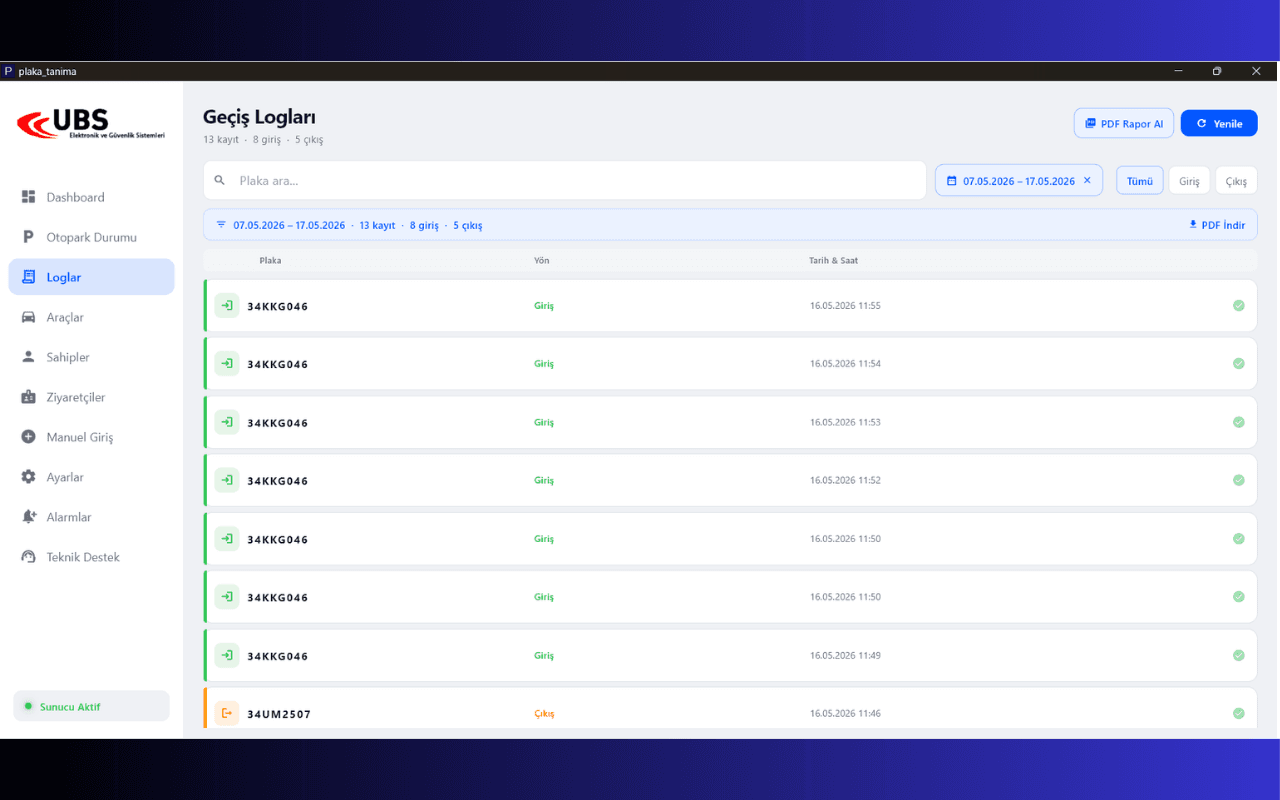
Task: Click entry icon of 11:52 log row
Action: (x=227, y=480)
